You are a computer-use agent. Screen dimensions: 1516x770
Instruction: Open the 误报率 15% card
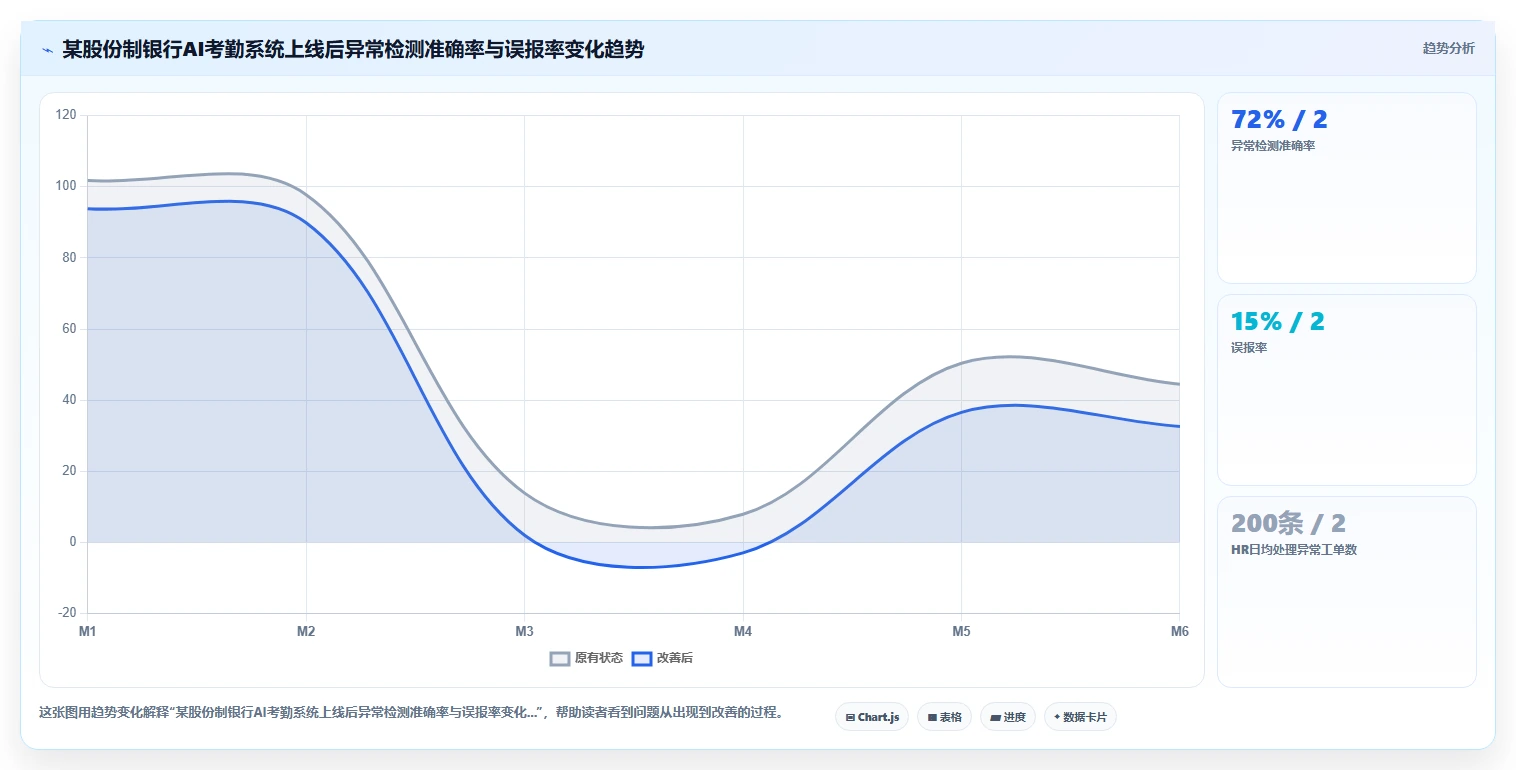[x=1346, y=390]
